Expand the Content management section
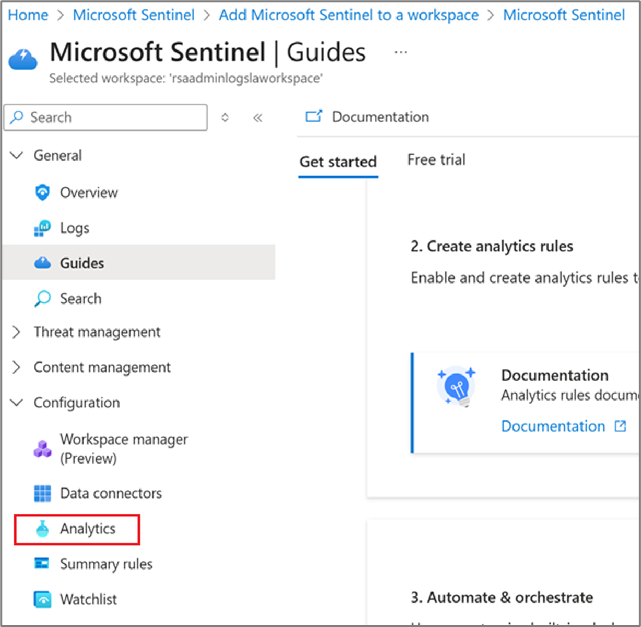 point(16,367)
